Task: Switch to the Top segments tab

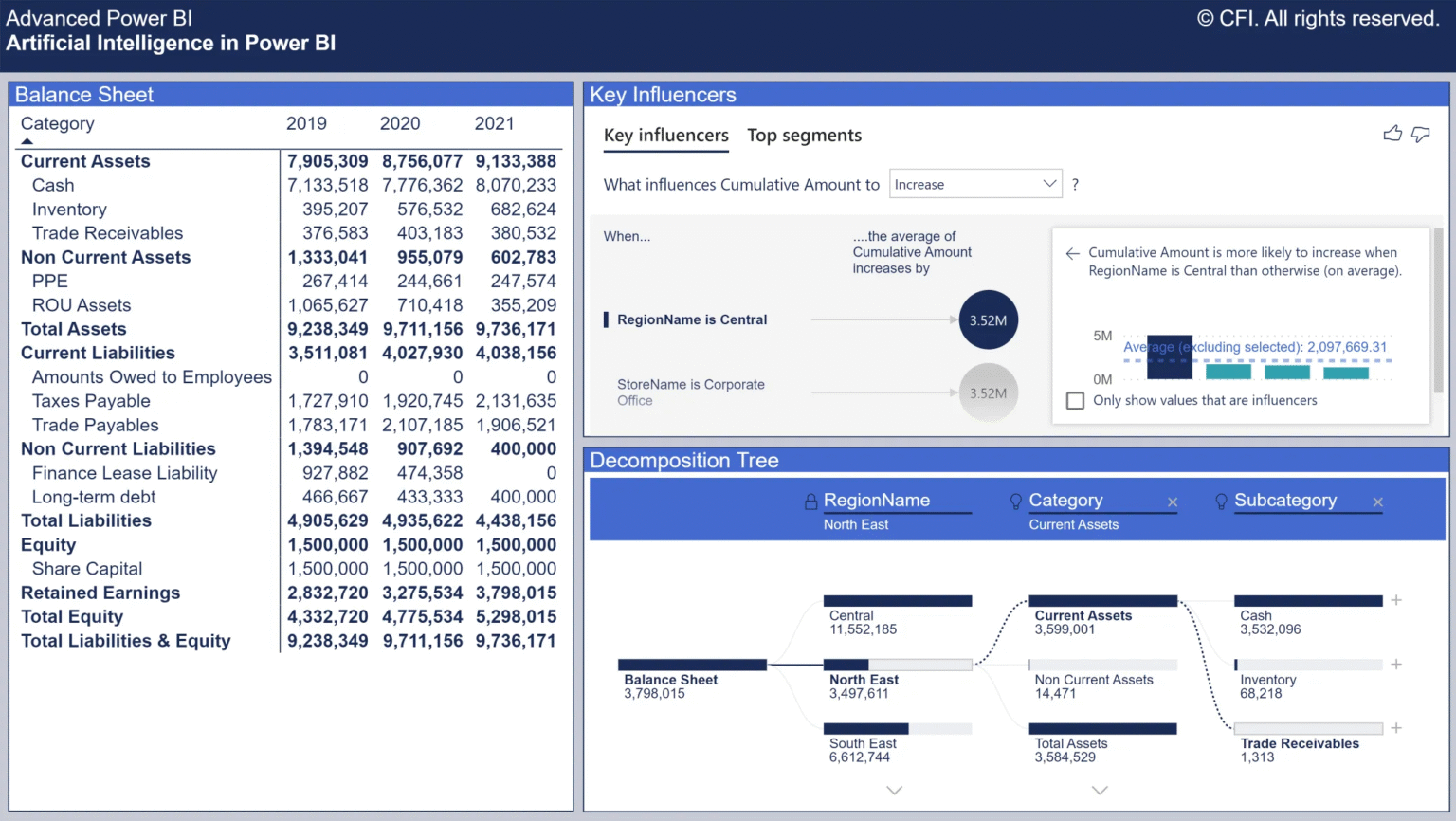Action: click(x=804, y=136)
